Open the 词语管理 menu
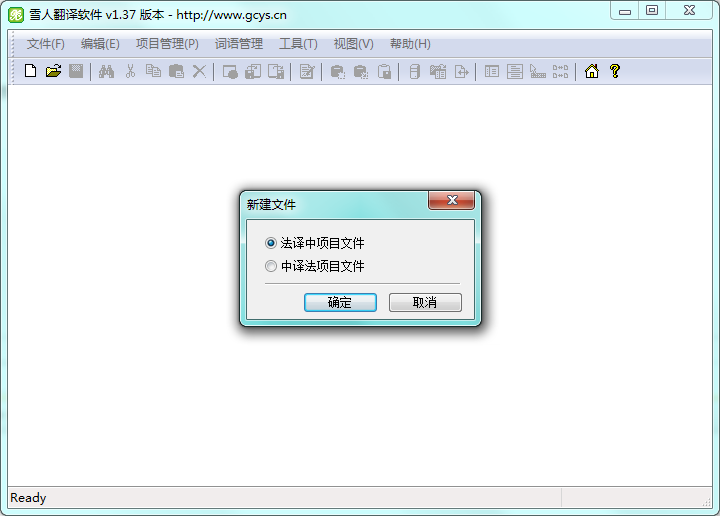720x516 pixels. coord(239,44)
